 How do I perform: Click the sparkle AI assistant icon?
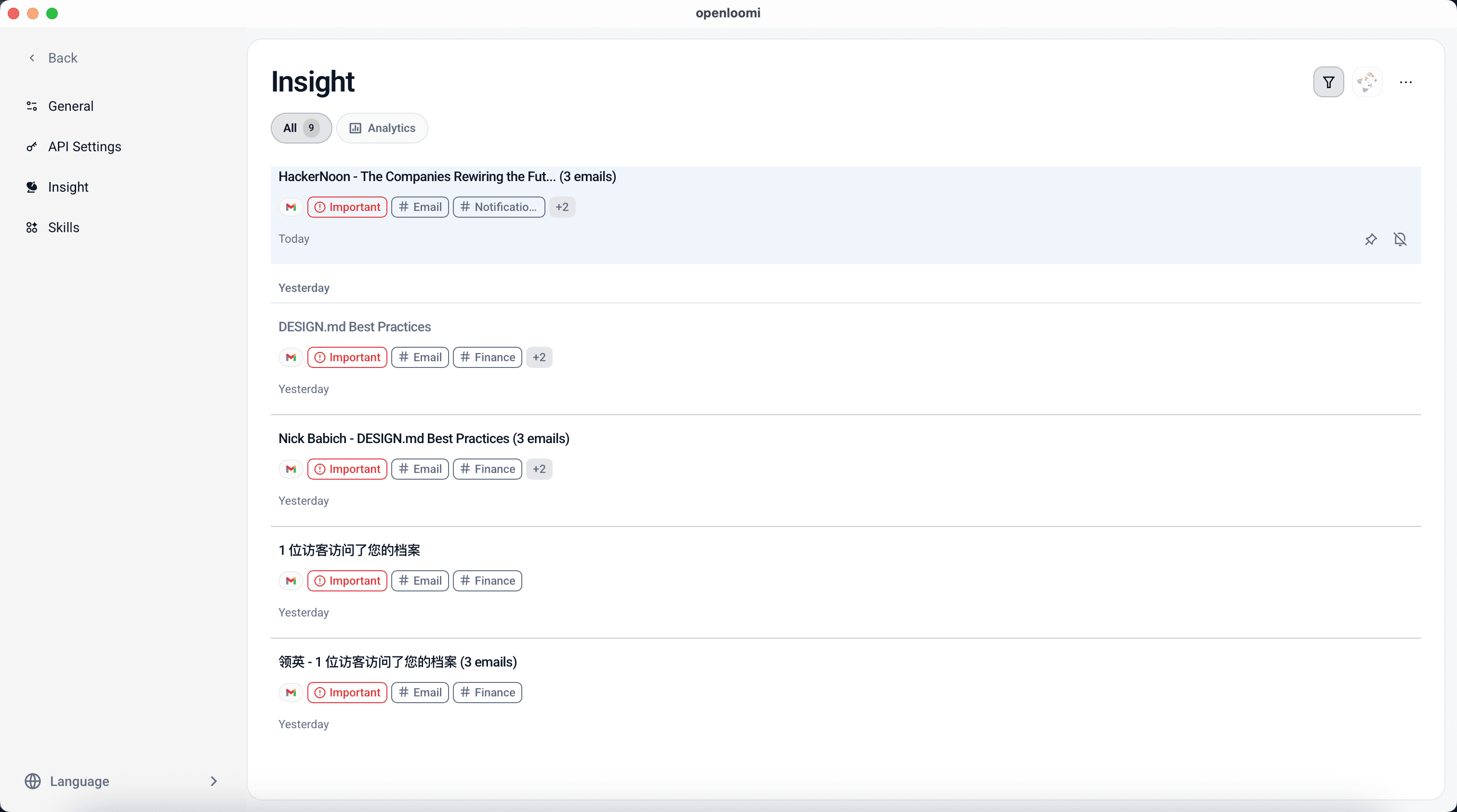click(1367, 82)
